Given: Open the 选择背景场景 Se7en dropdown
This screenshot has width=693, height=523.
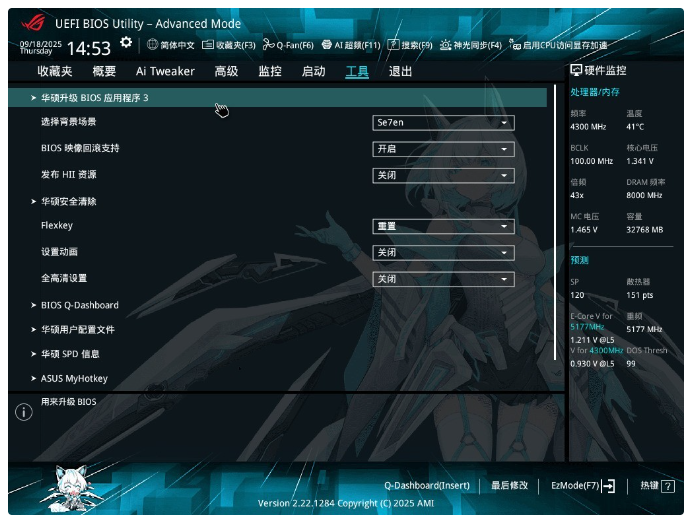Looking at the screenshot, I should pos(443,122).
